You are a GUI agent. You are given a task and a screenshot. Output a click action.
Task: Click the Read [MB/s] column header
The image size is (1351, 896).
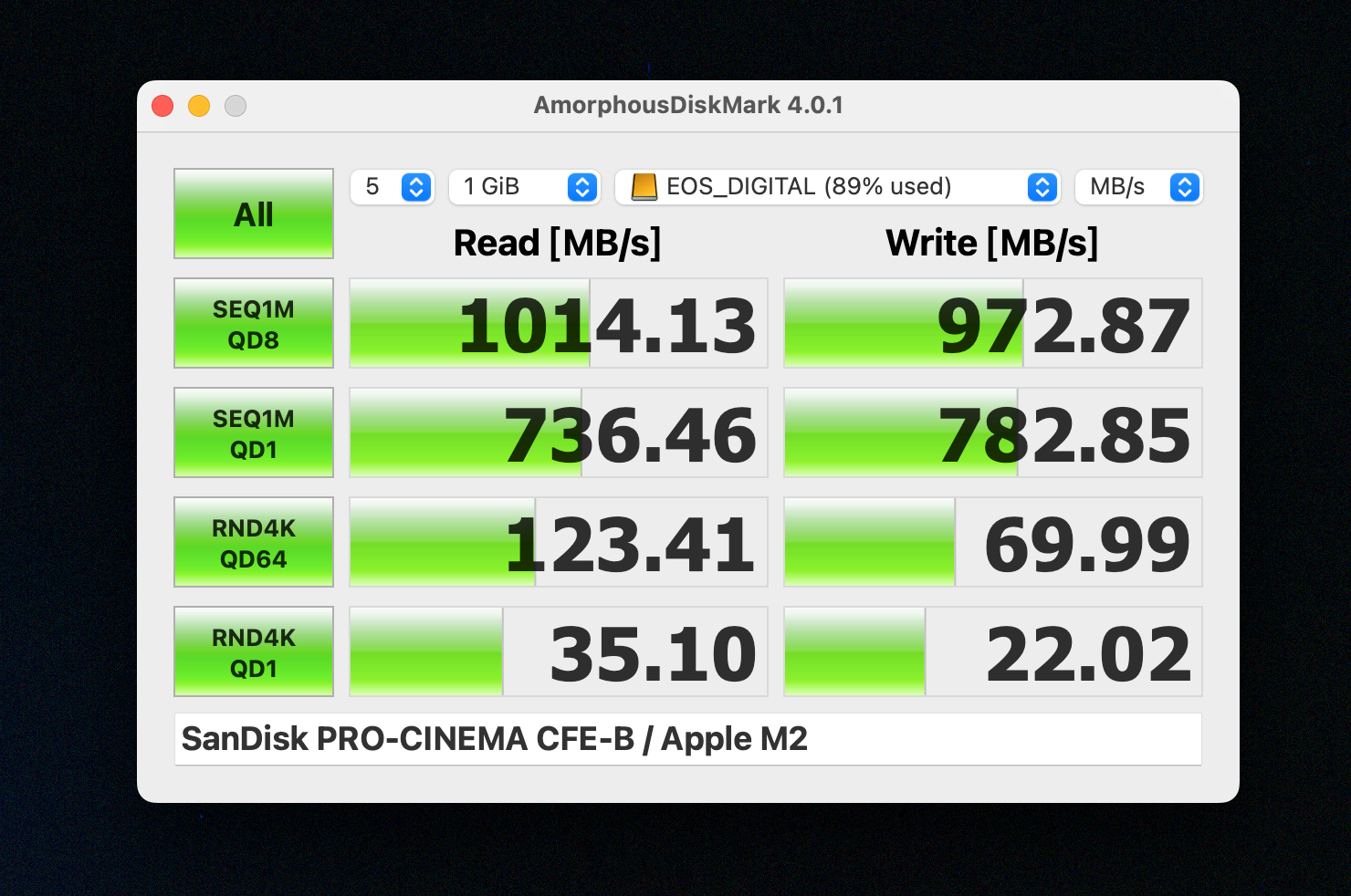pos(558,244)
